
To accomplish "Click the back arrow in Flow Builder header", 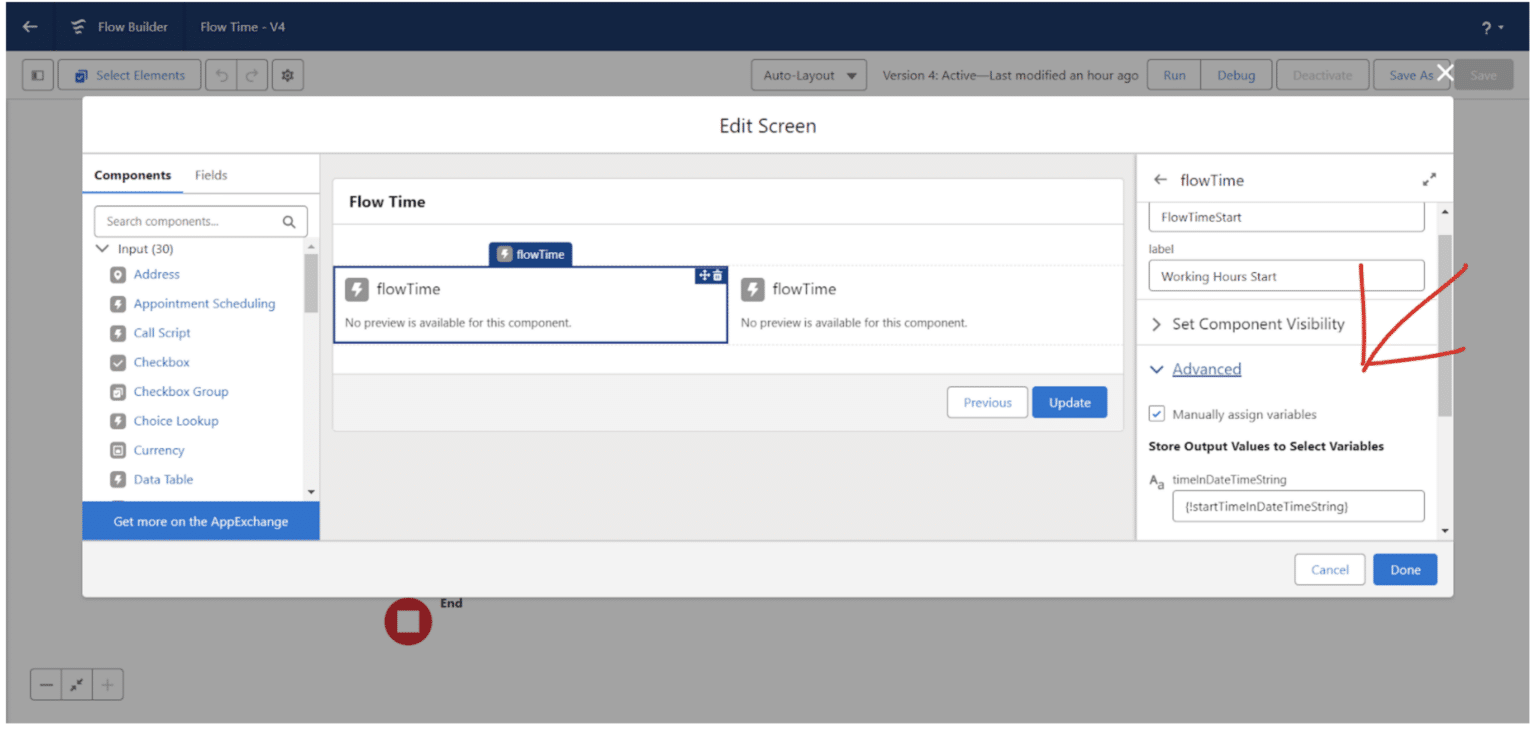I will (x=30, y=27).
